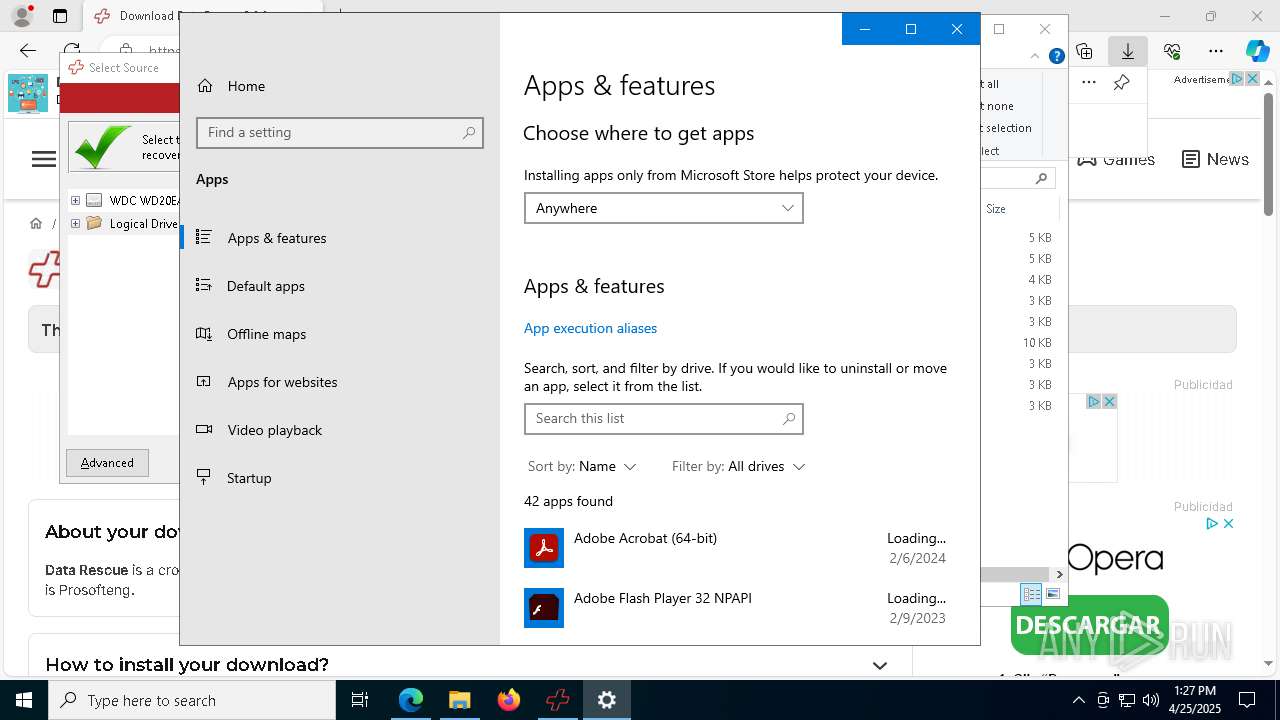Image resolution: width=1280 pixels, height=720 pixels.
Task: Open Edge tab actions menu icon
Action: click(x=60, y=16)
